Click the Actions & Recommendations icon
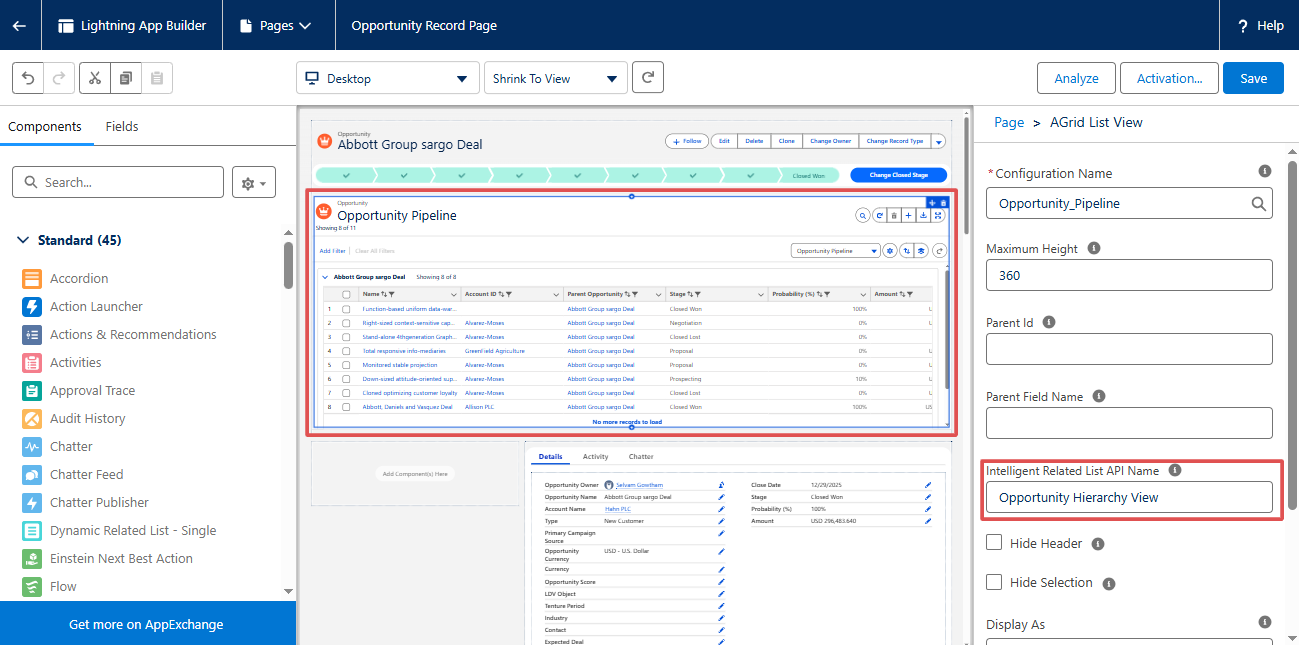1299x645 pixels. tap(32, 335)
